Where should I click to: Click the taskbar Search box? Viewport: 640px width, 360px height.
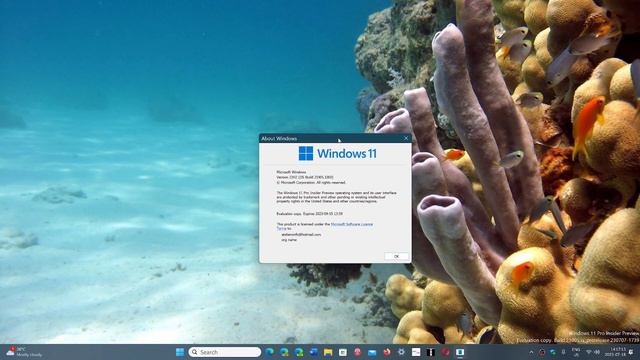click(x=224, y=352)
